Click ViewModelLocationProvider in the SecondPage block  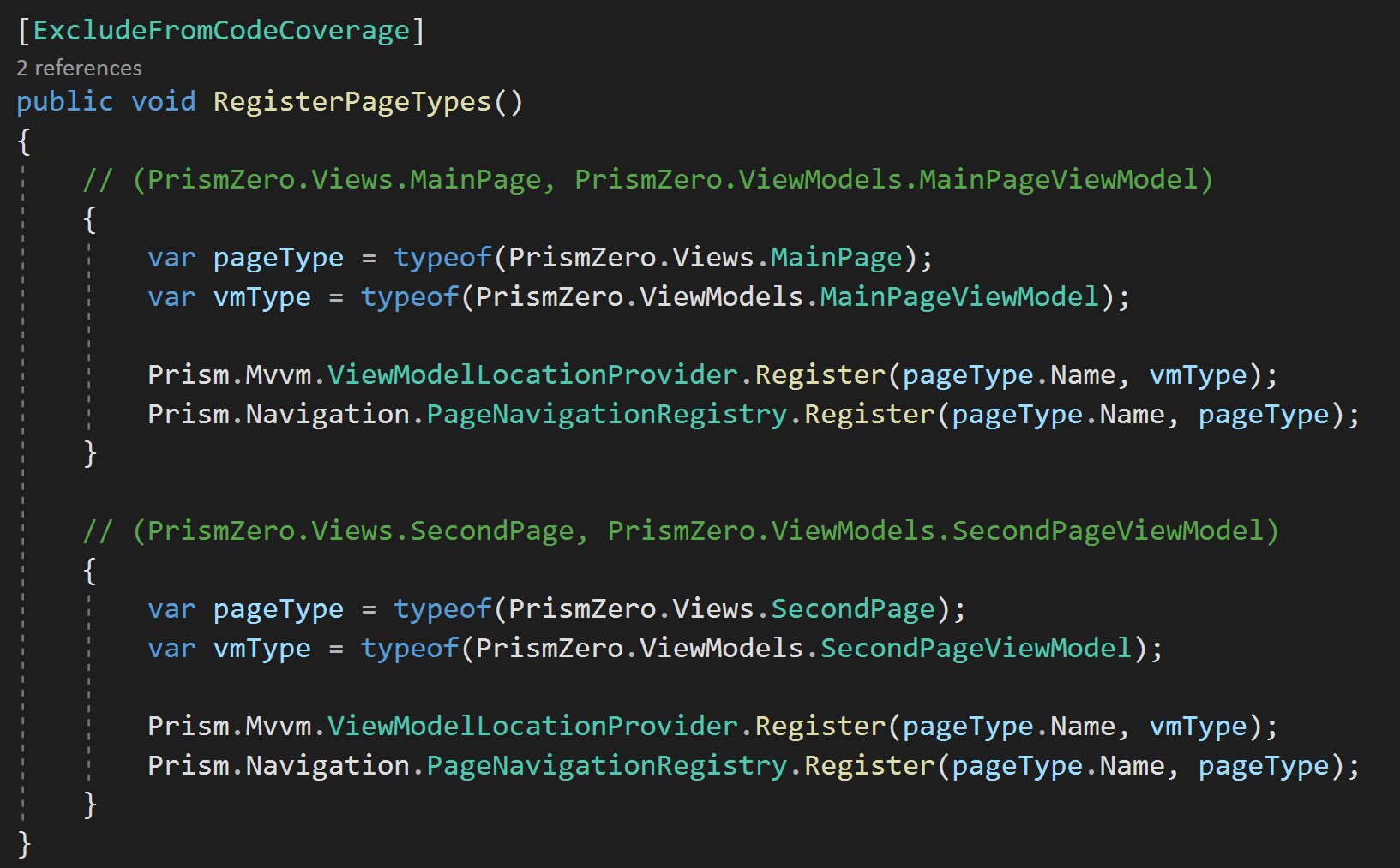click(532, 727)
